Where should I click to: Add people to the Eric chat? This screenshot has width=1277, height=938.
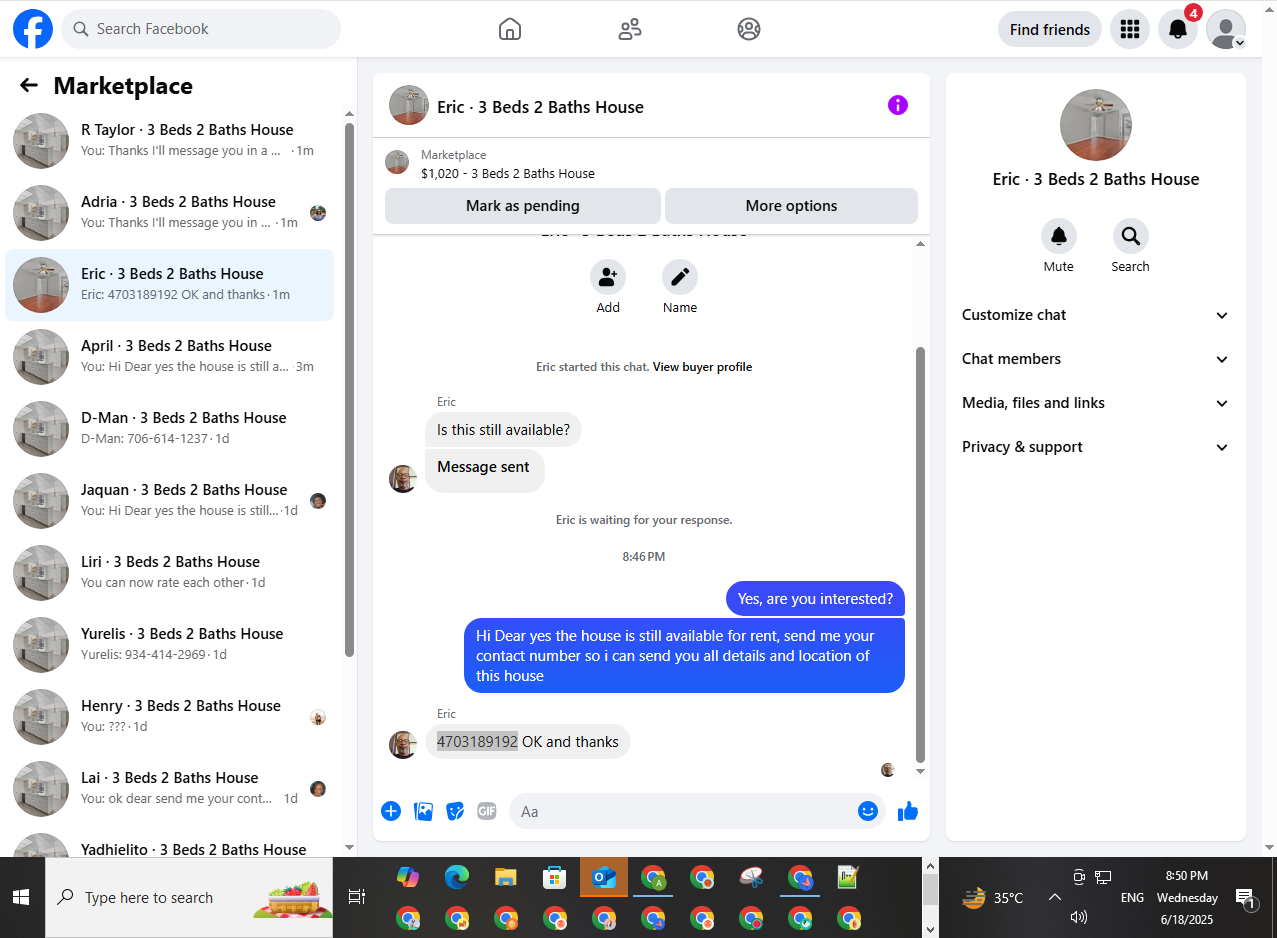pyautogui.click(x=608, y=277)
